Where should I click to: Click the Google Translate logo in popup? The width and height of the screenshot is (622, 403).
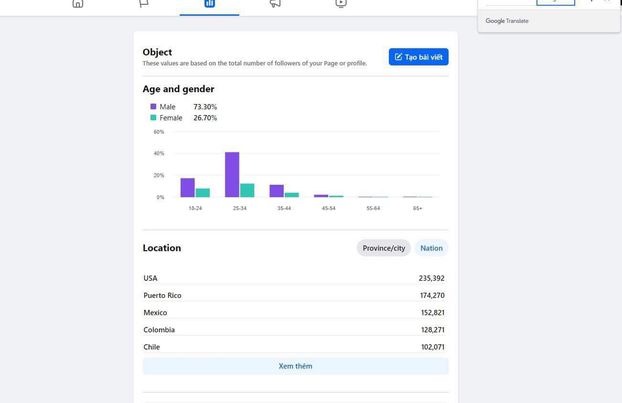click(x=507, y=20)
